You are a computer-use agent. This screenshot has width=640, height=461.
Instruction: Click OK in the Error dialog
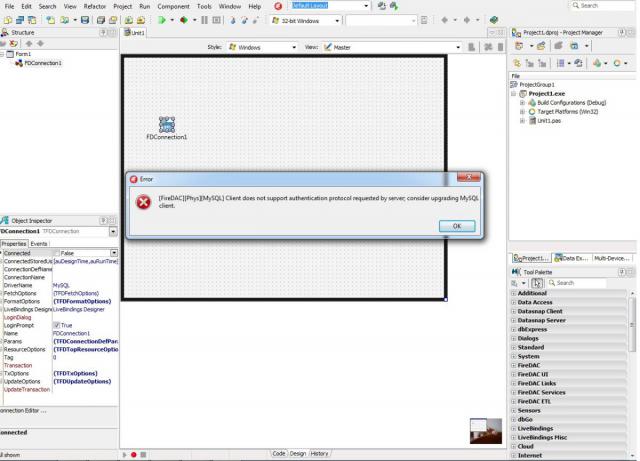[457, 226]
